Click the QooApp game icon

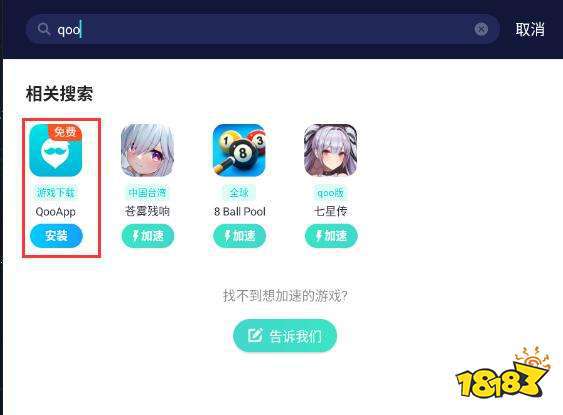click(56, 150)
